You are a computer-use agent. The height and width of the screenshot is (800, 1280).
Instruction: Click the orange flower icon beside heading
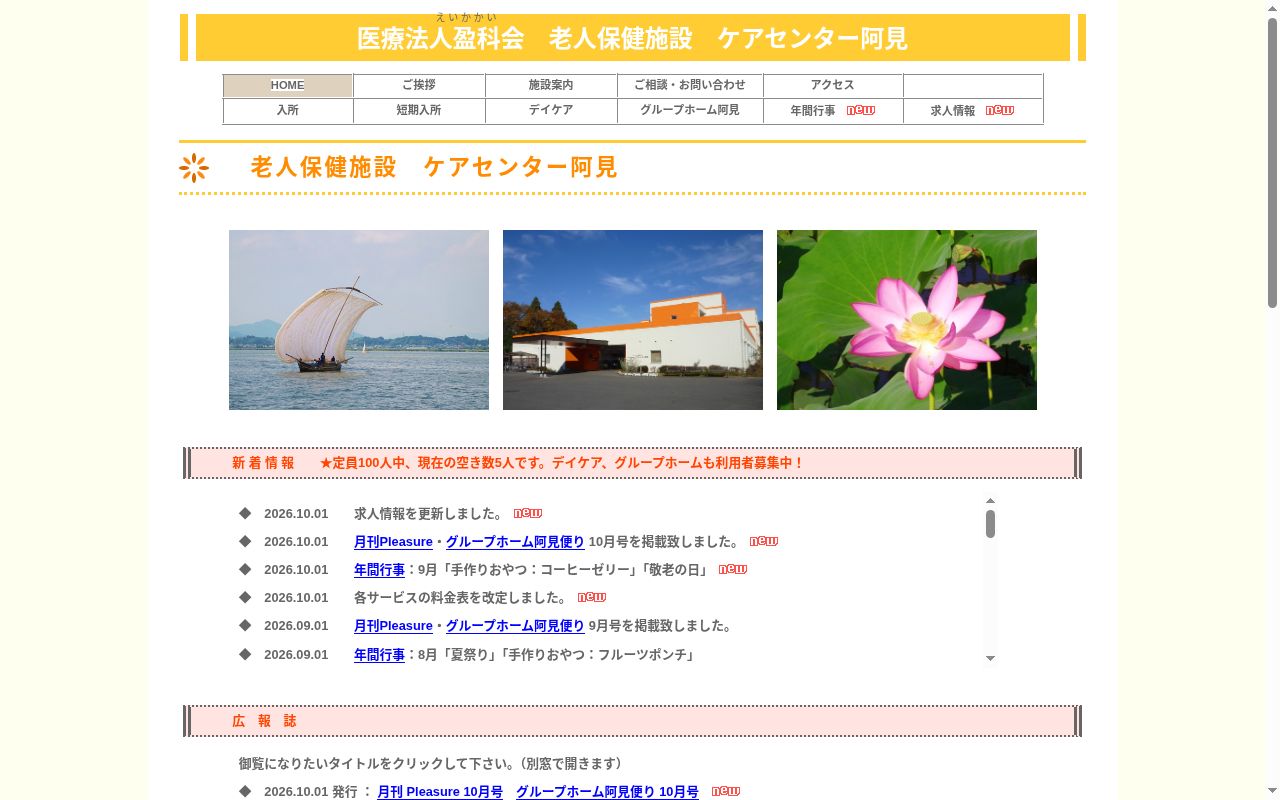point(194,168)
